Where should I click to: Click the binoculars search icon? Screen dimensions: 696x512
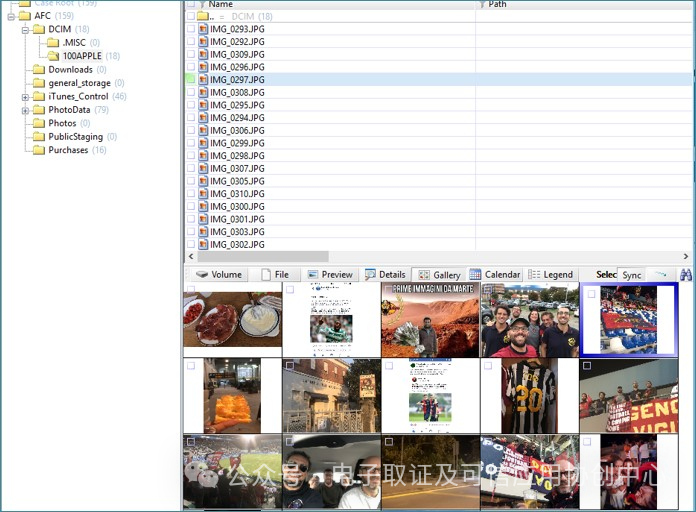[x=686, y=274]
